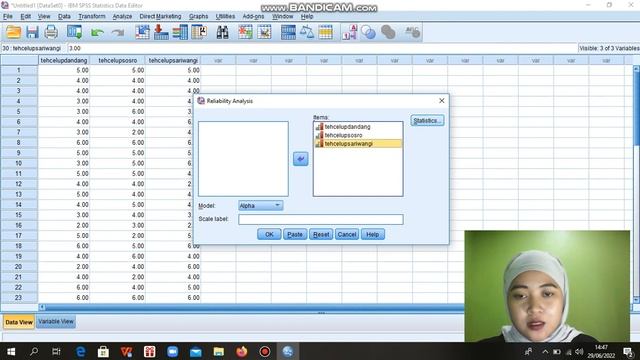Open File Explorer from taskbar
This screenshot has height=360, width=640.
point(219,351)
